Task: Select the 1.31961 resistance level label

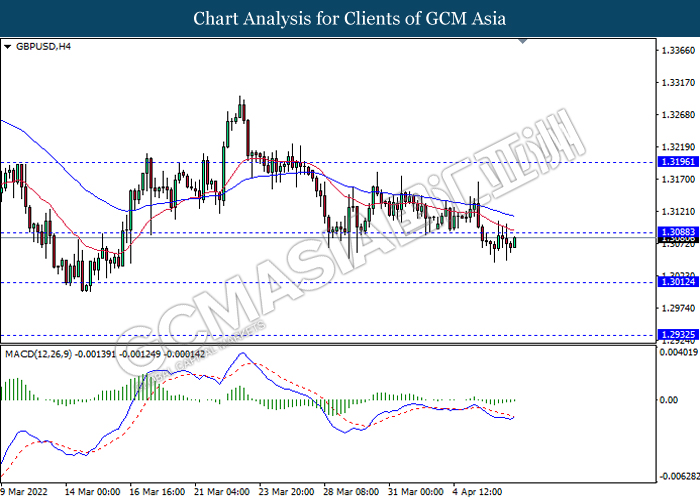Action: coord(678,162)
